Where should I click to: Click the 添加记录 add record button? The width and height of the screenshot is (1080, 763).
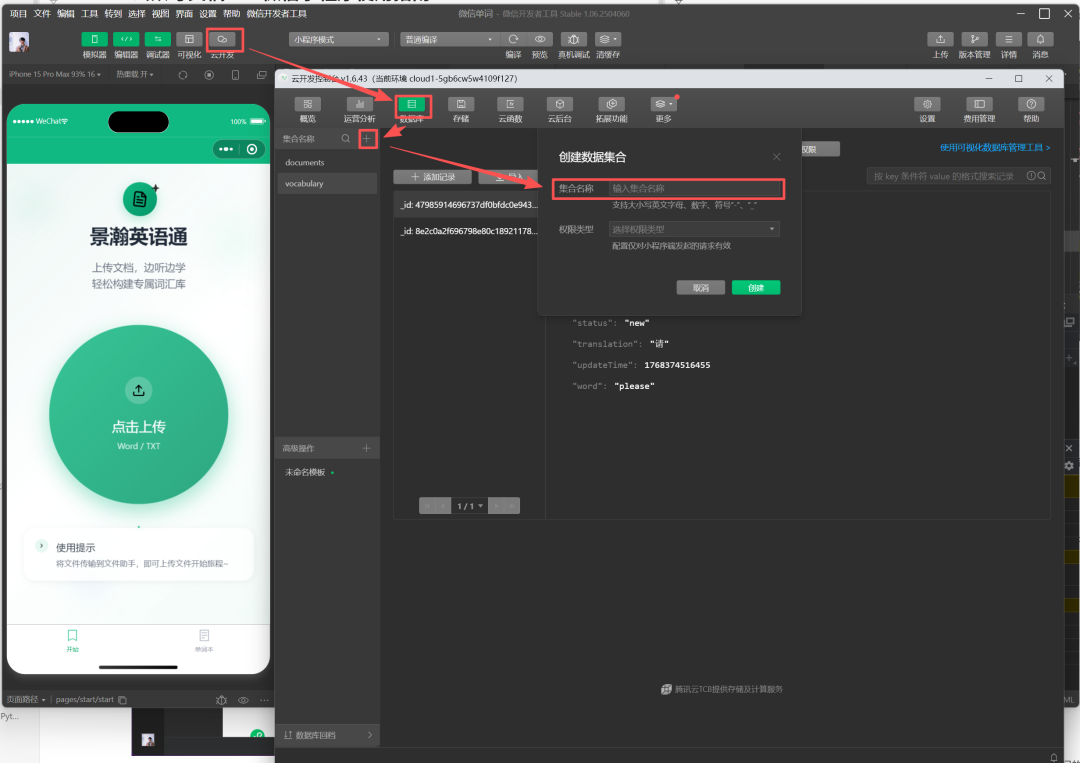pyautogui.click(x=433, y=177)
